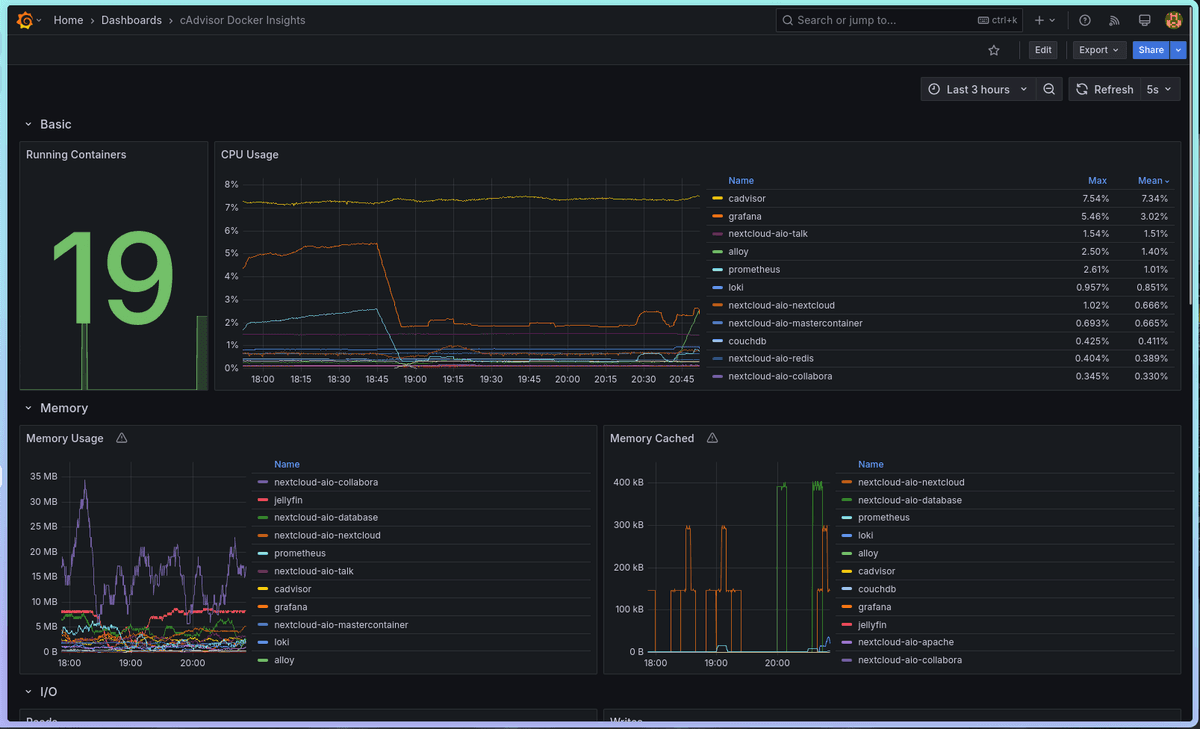1200x729 pixels.
Task: Open the chevron next to Grafana logo
Action: click(39, 20)
